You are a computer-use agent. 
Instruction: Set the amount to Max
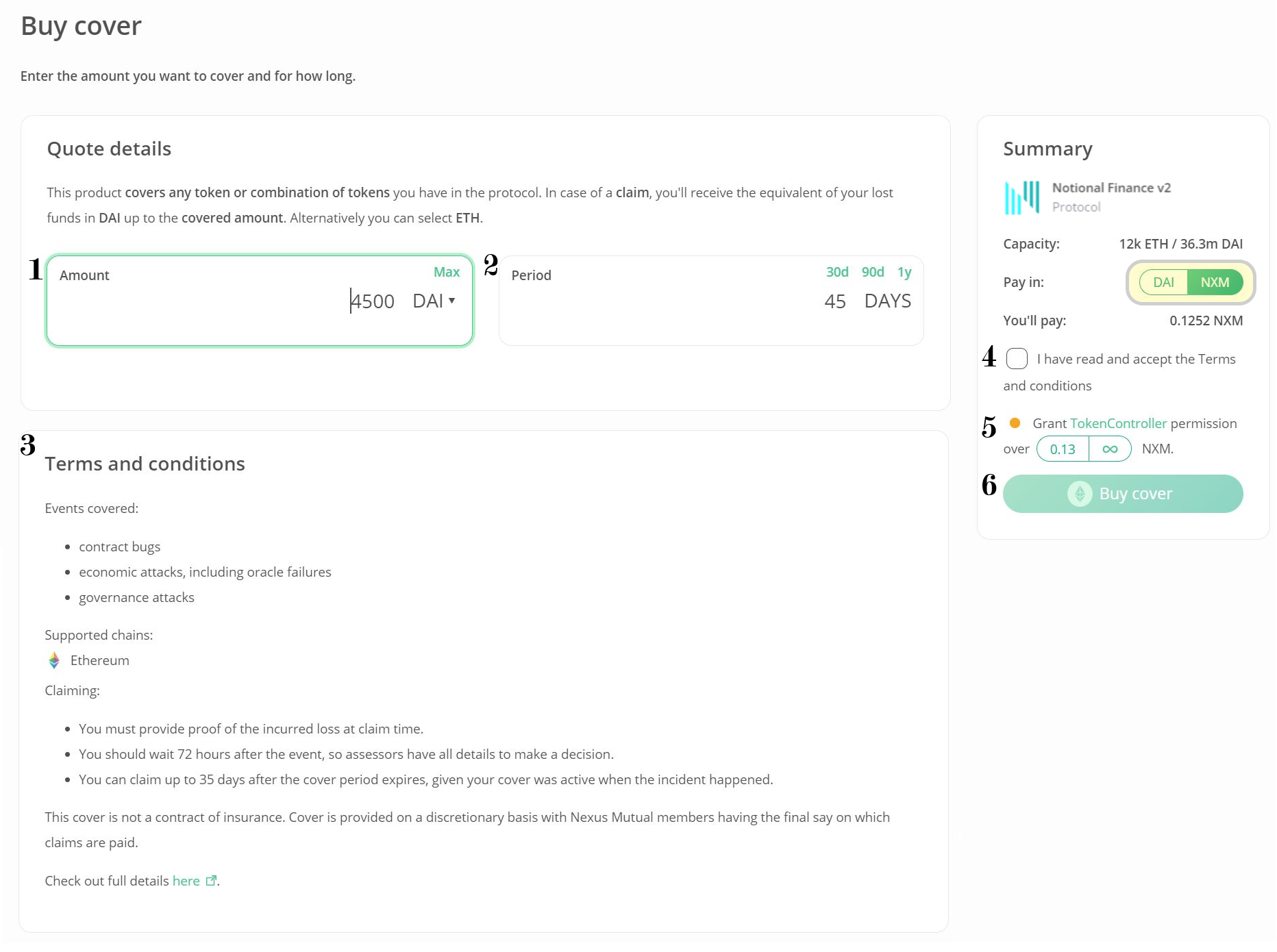pos(447,272)
